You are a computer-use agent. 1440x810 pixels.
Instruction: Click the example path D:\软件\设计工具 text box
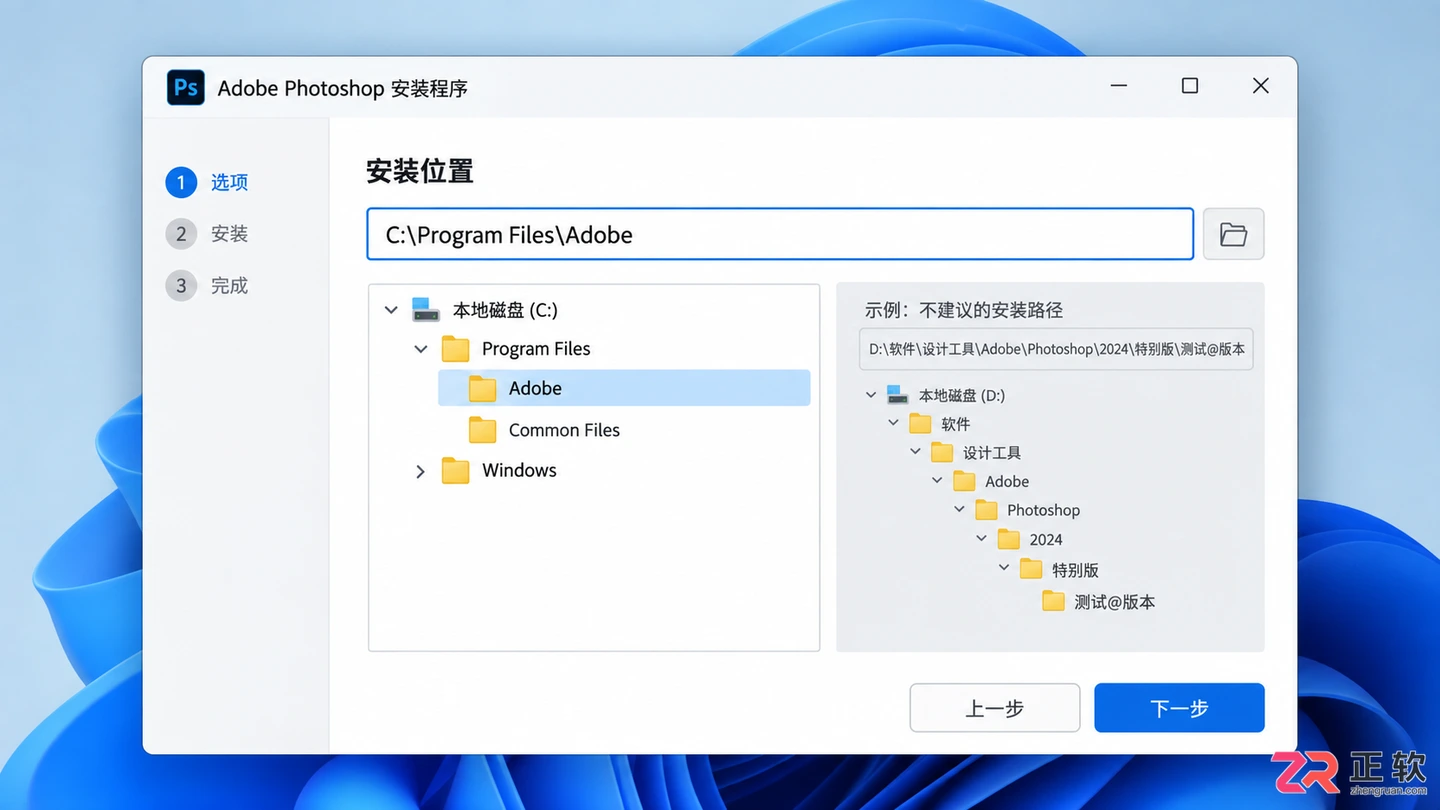[x=1056, y=349]
